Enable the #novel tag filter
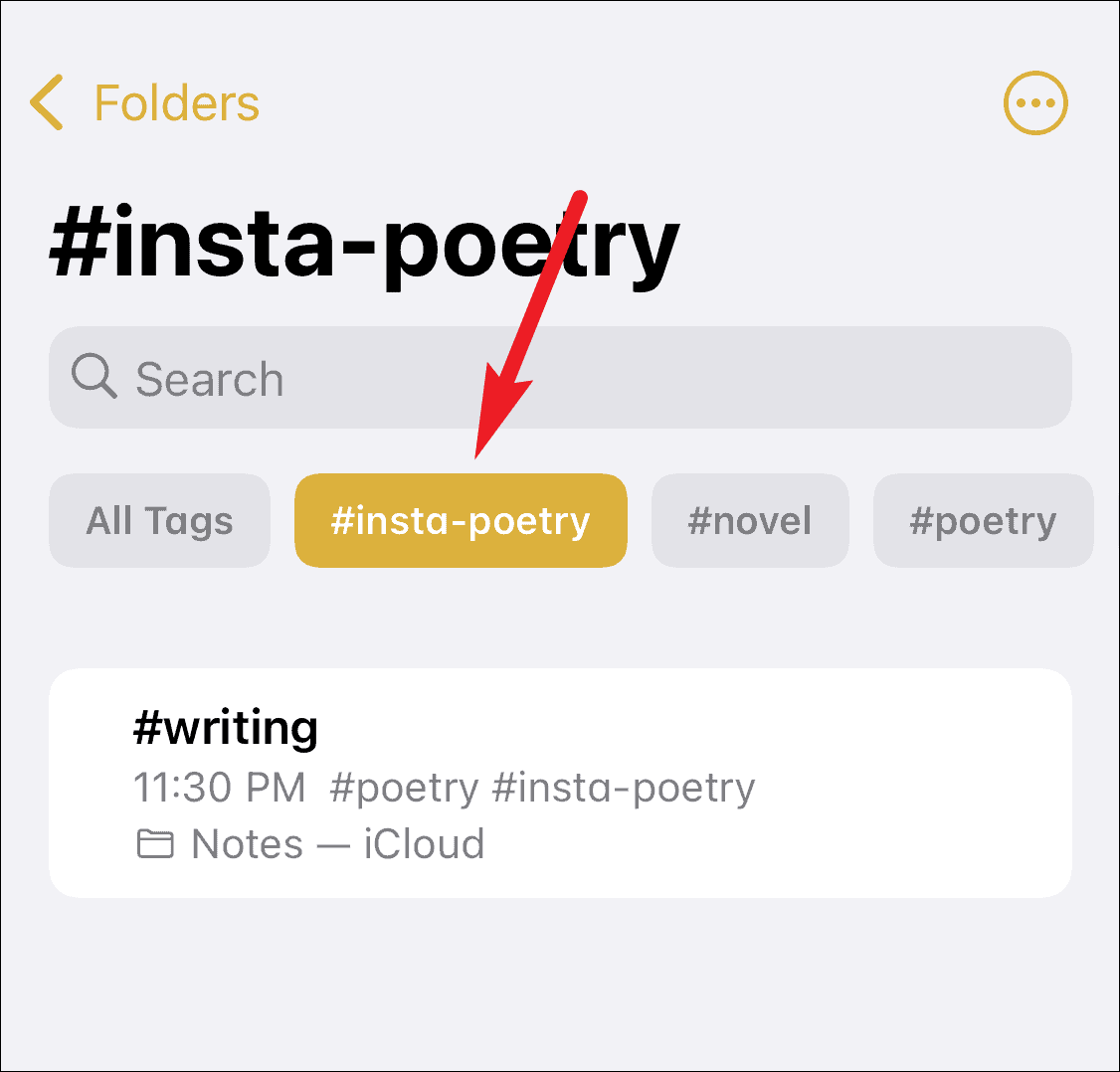Screen dimensions: 1120x1072 click(x=750, y=520)
